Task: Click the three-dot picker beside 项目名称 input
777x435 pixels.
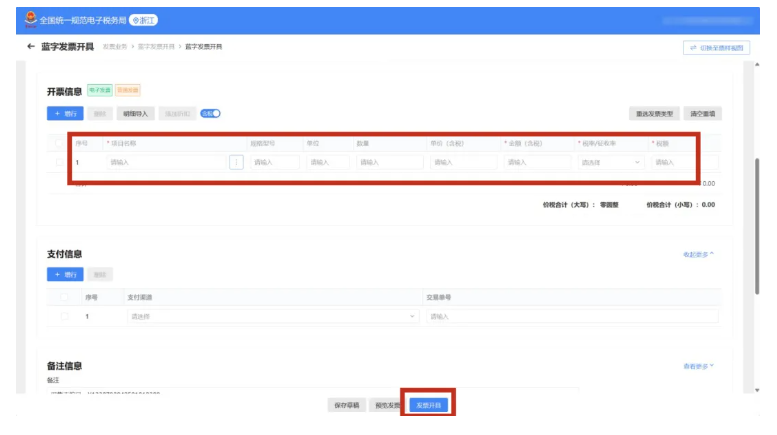Action: pyautogui.click(x=237, y=162)
